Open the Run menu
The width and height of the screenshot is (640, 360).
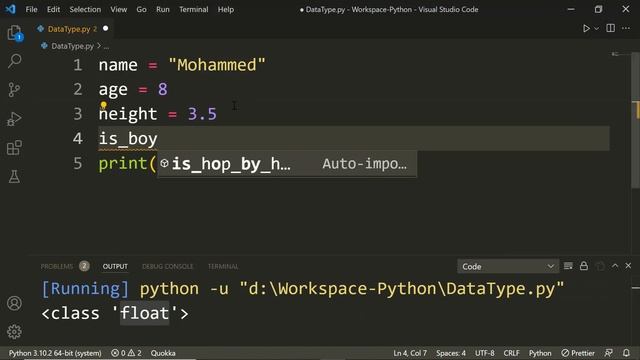click(x=162, y=9)
